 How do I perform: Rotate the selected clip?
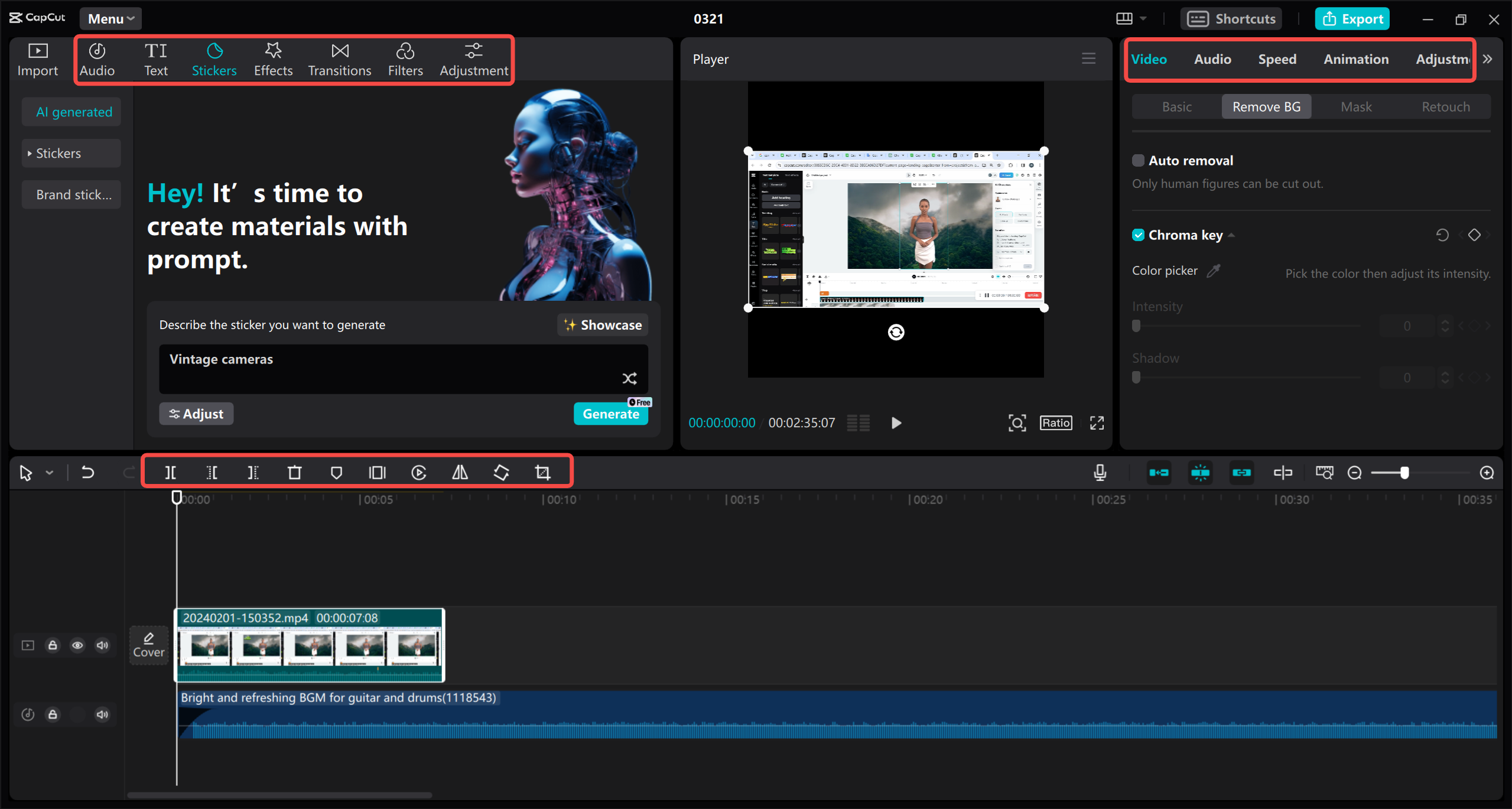tap(500, 472)
